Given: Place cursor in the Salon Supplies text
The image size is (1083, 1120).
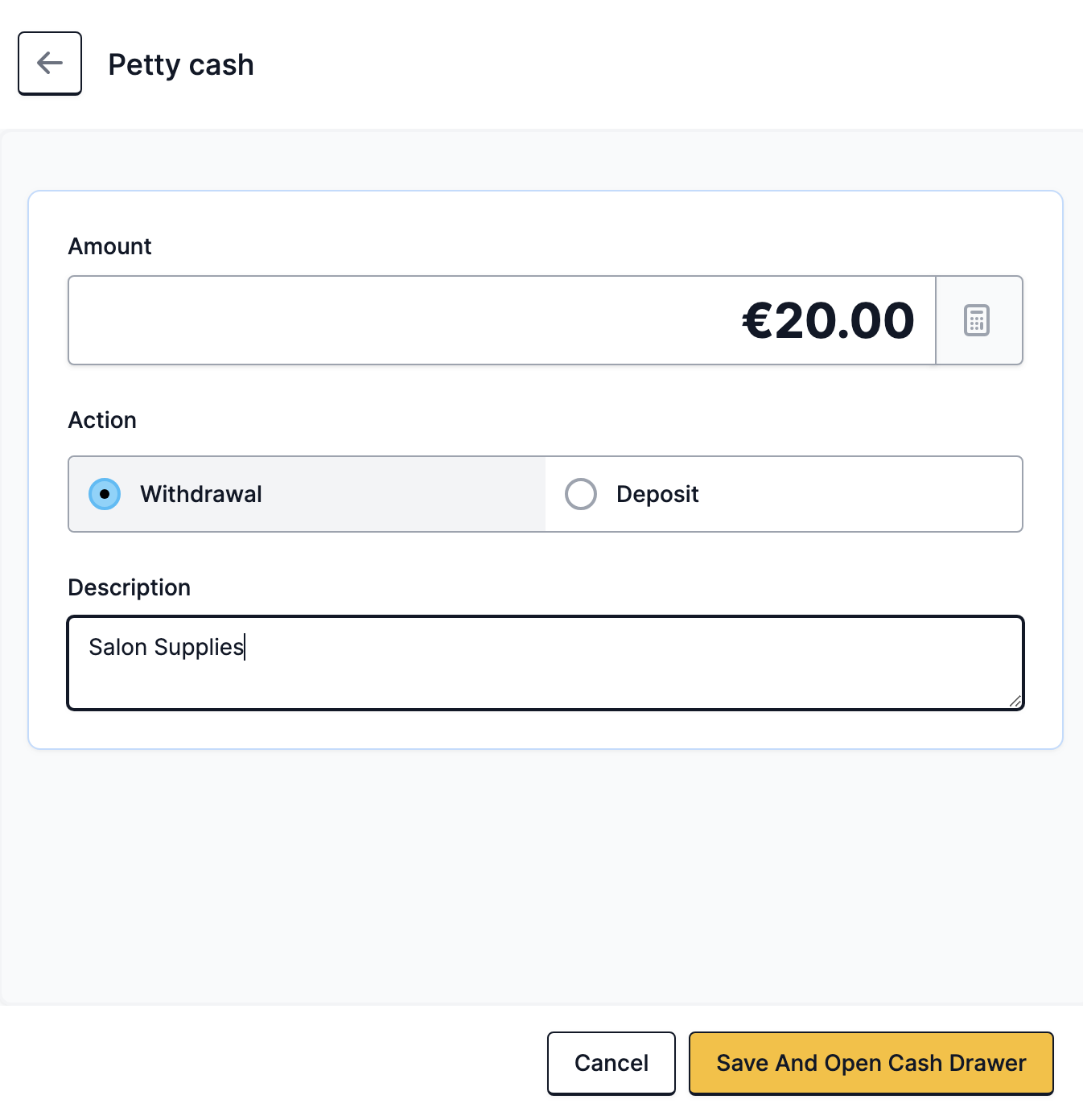Looking at the screenshot, I should coord(167,647).
